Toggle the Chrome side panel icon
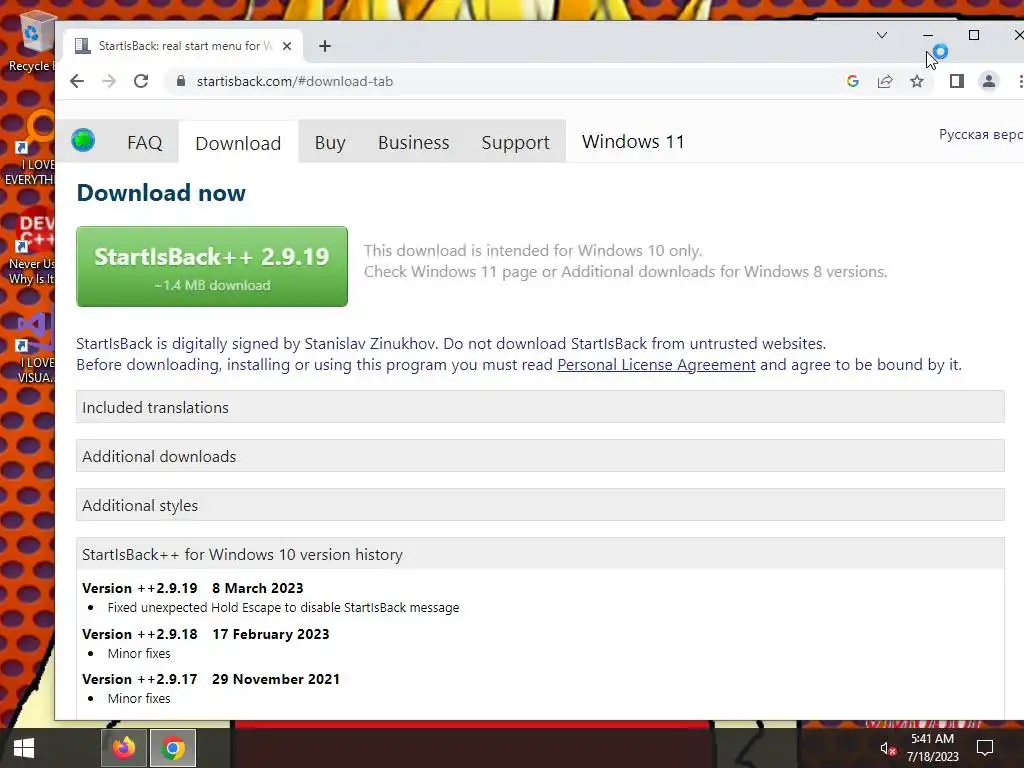This screenshot has width=1024, height=768. click(957, 81)
